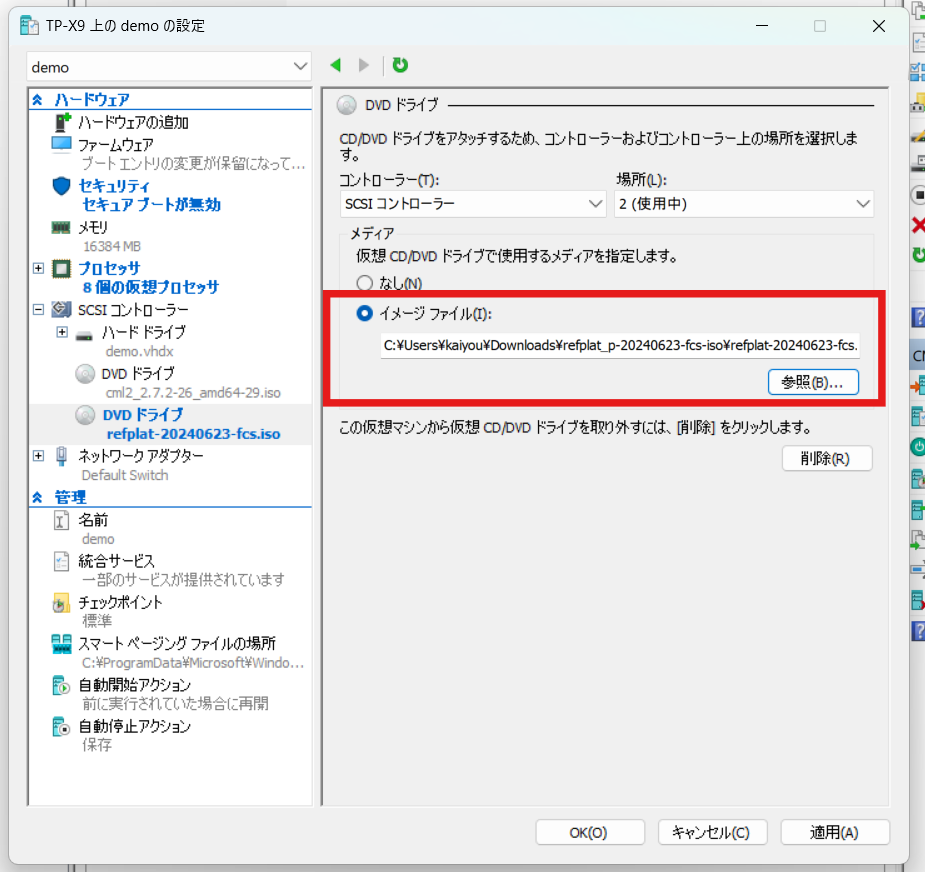Click the 参照(B)... browse button
Image resolution: width=925 pixels, height=872 pixels.
[813, 382]
